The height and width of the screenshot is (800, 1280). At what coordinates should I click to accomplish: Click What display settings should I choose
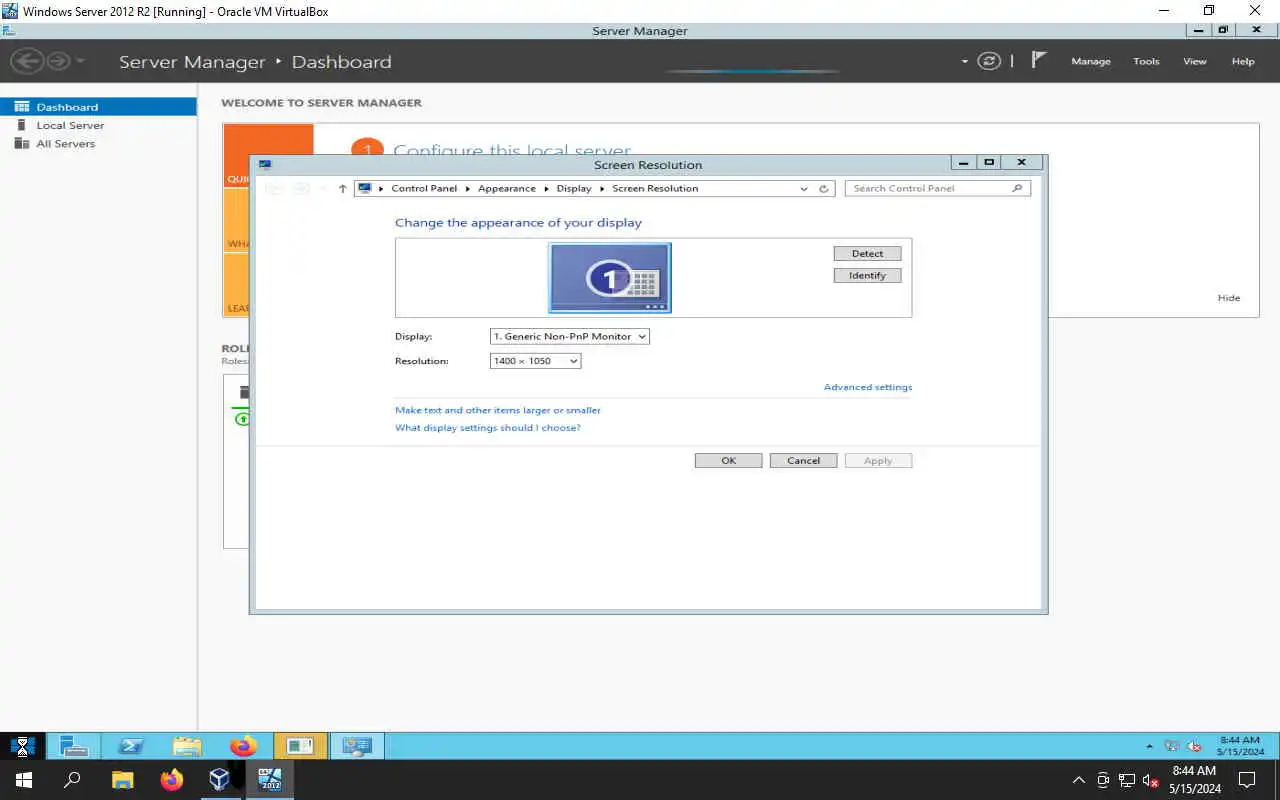[488, 428]
